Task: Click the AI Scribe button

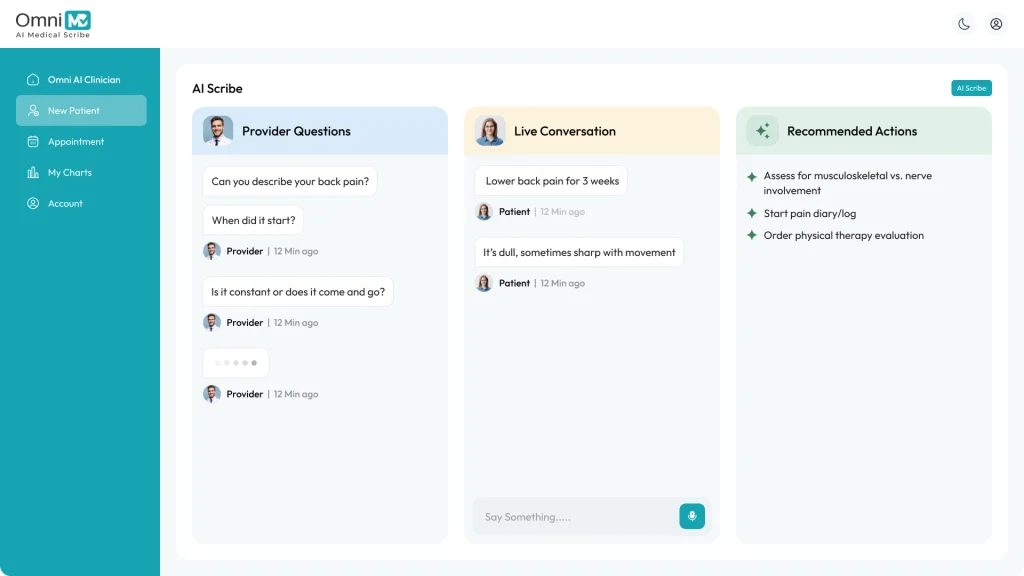Action: (971, 88)
